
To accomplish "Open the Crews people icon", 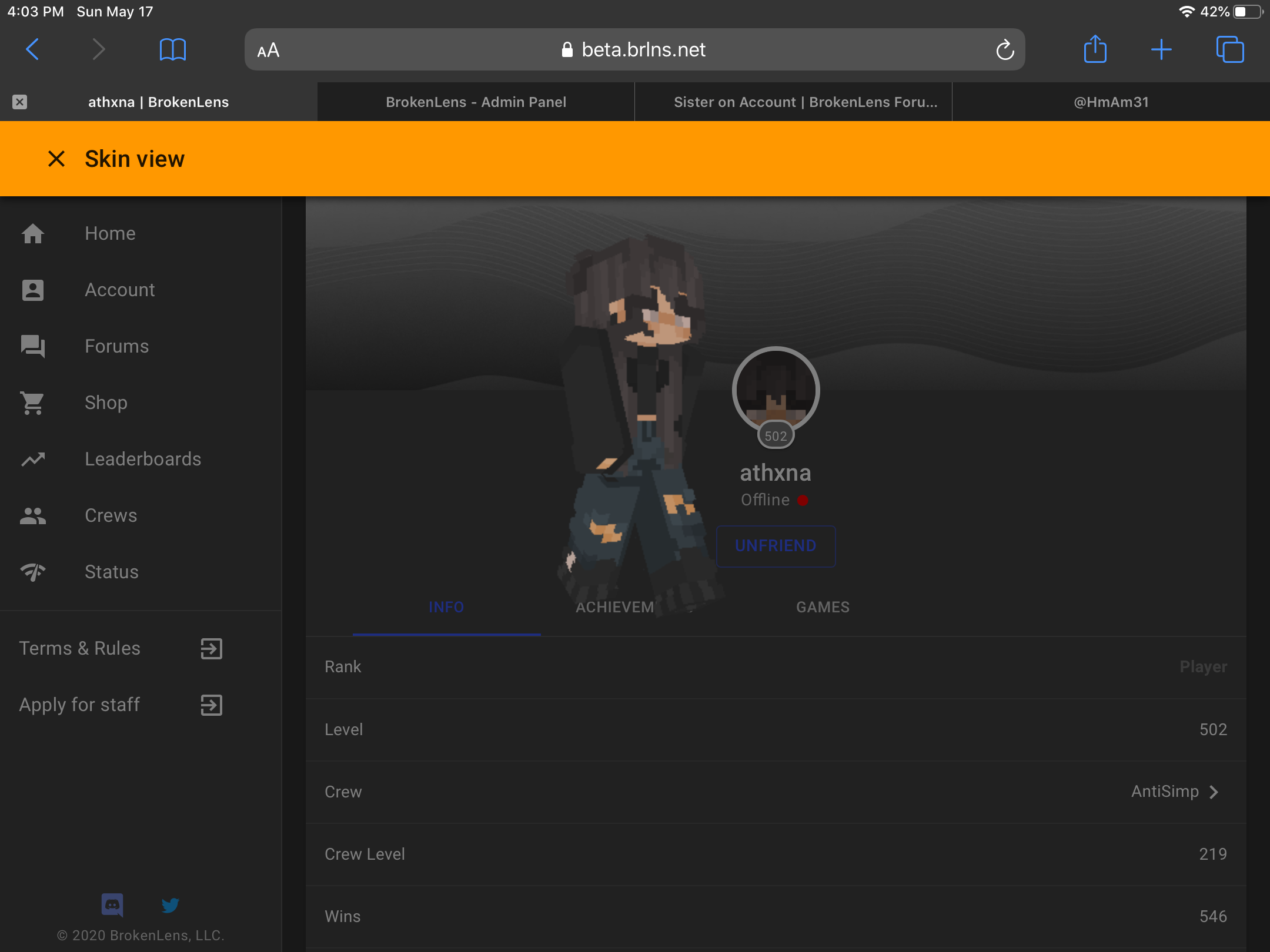I will (33, 515).
